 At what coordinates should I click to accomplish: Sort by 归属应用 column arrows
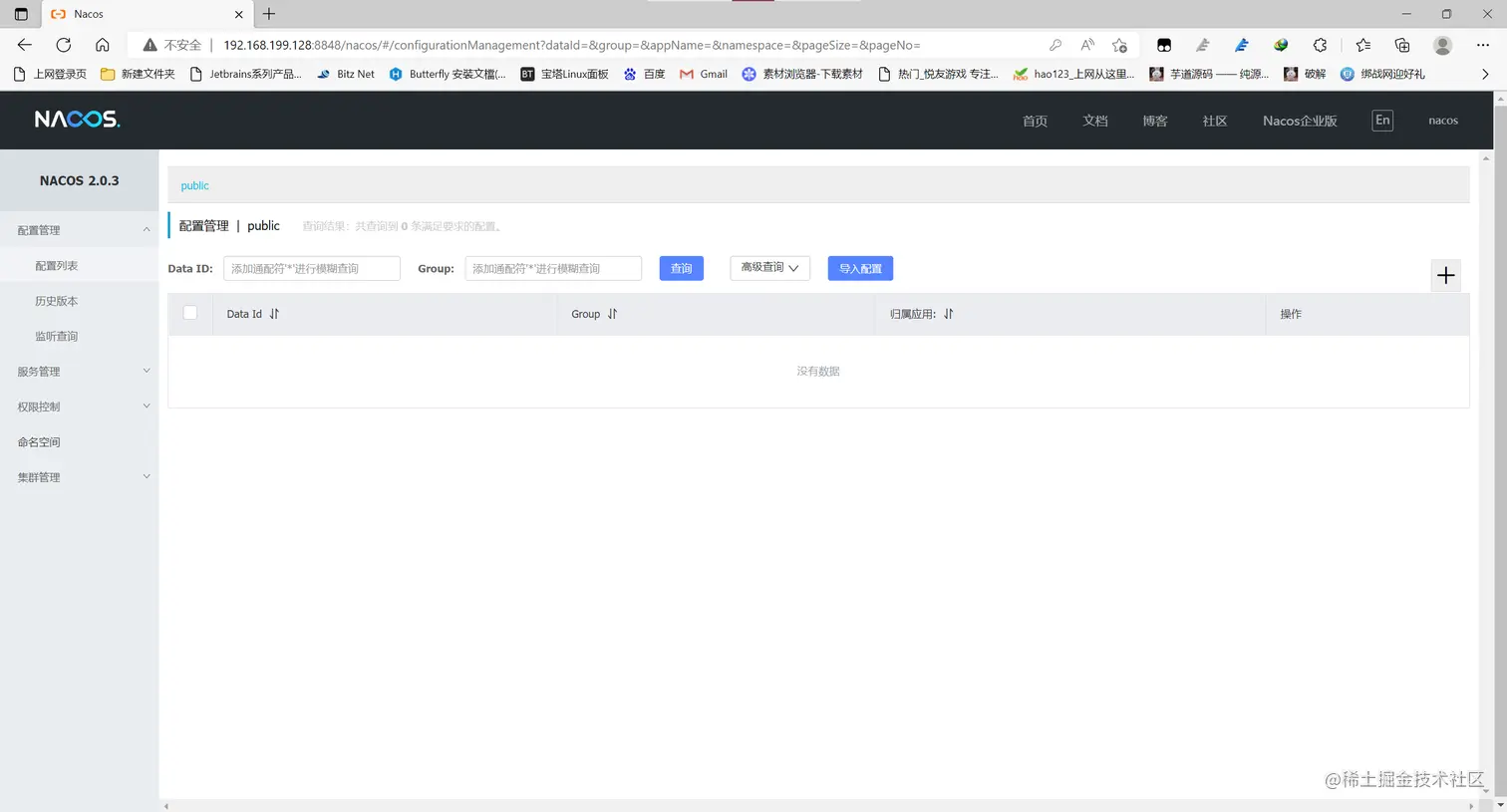click(x=948, y=314)
